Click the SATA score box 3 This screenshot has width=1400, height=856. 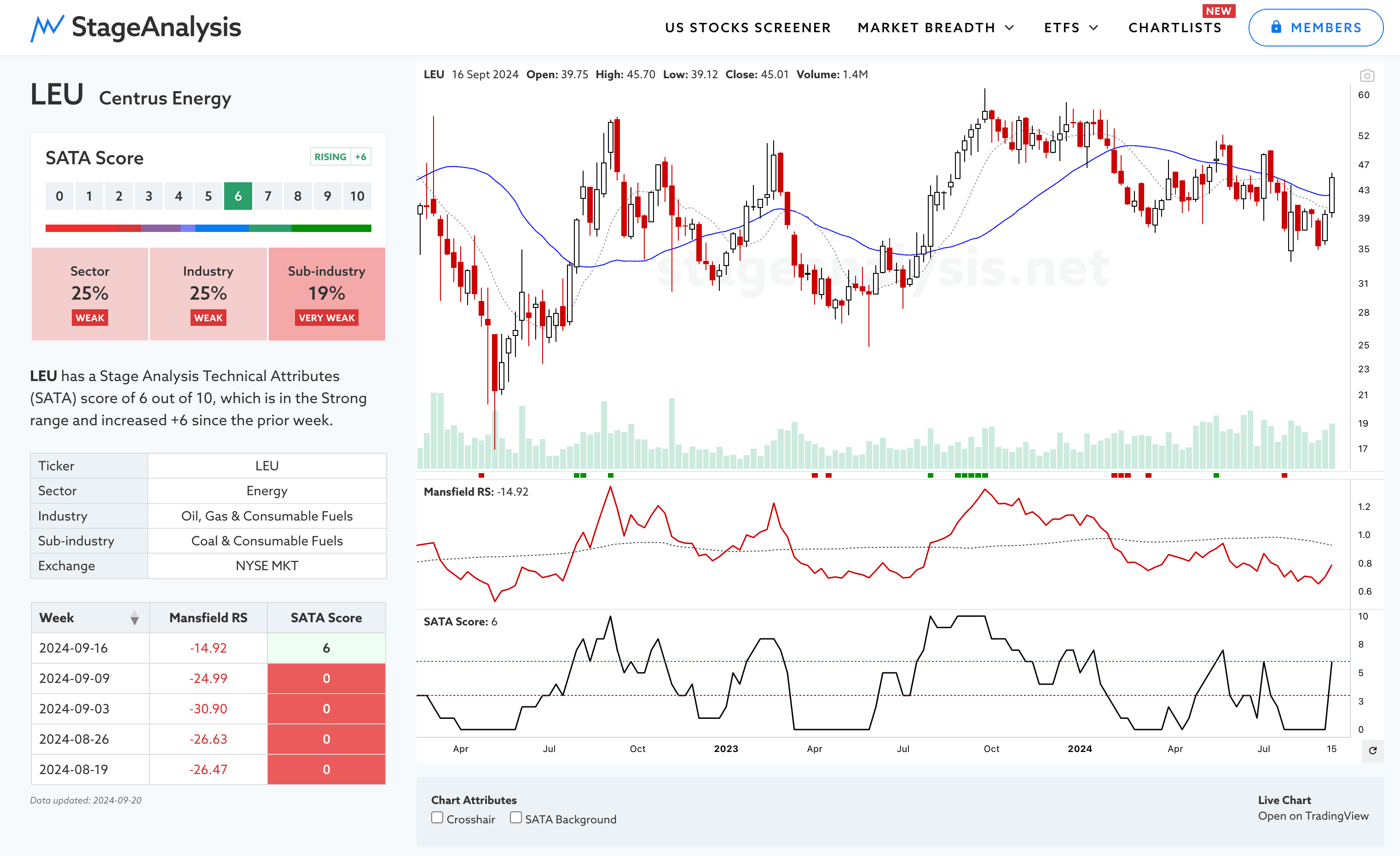[149, 196]
